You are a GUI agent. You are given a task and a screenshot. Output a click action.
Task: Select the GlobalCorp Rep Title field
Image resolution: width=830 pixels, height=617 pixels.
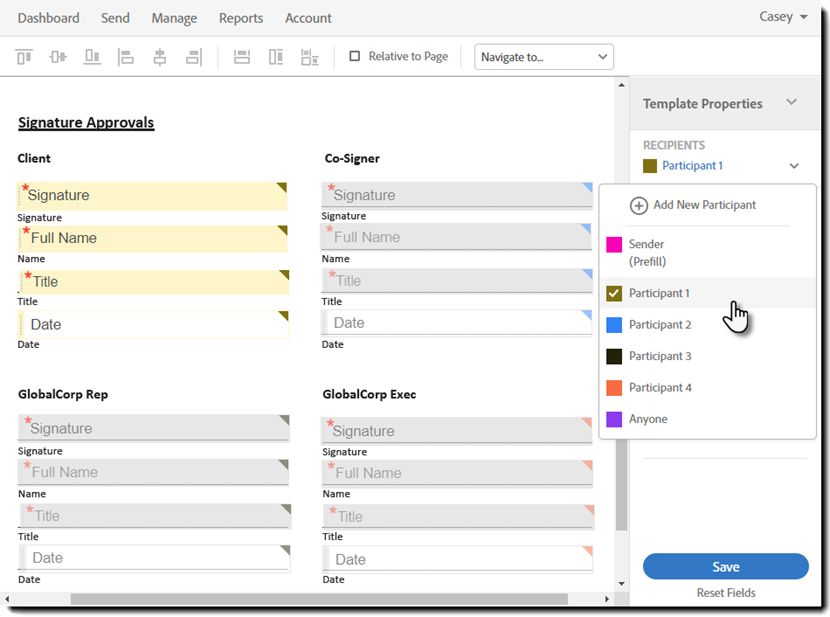pos(155,516)
